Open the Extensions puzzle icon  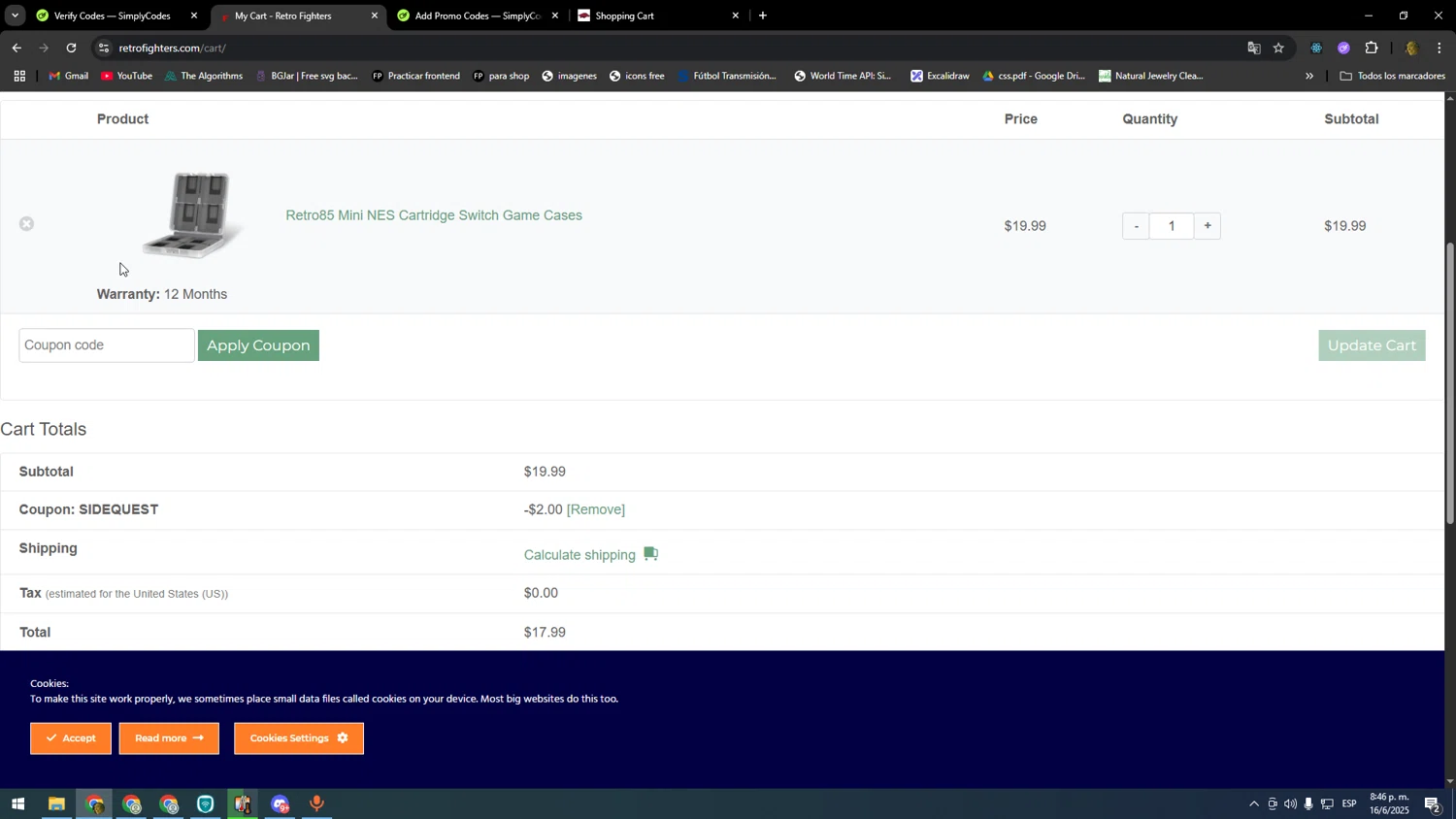coord(1372,48)
